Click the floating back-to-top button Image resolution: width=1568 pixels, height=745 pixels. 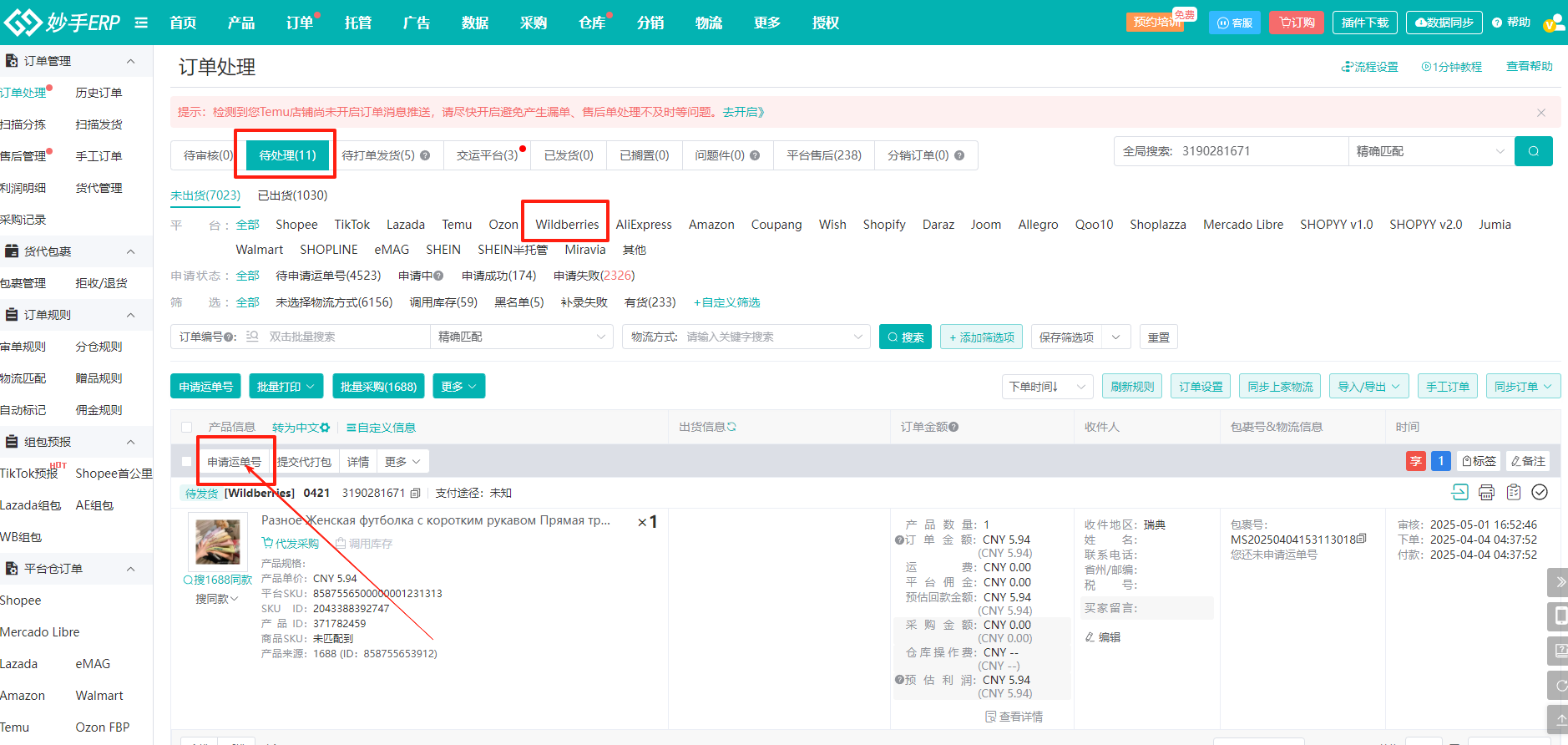(x=1558, y=719)
